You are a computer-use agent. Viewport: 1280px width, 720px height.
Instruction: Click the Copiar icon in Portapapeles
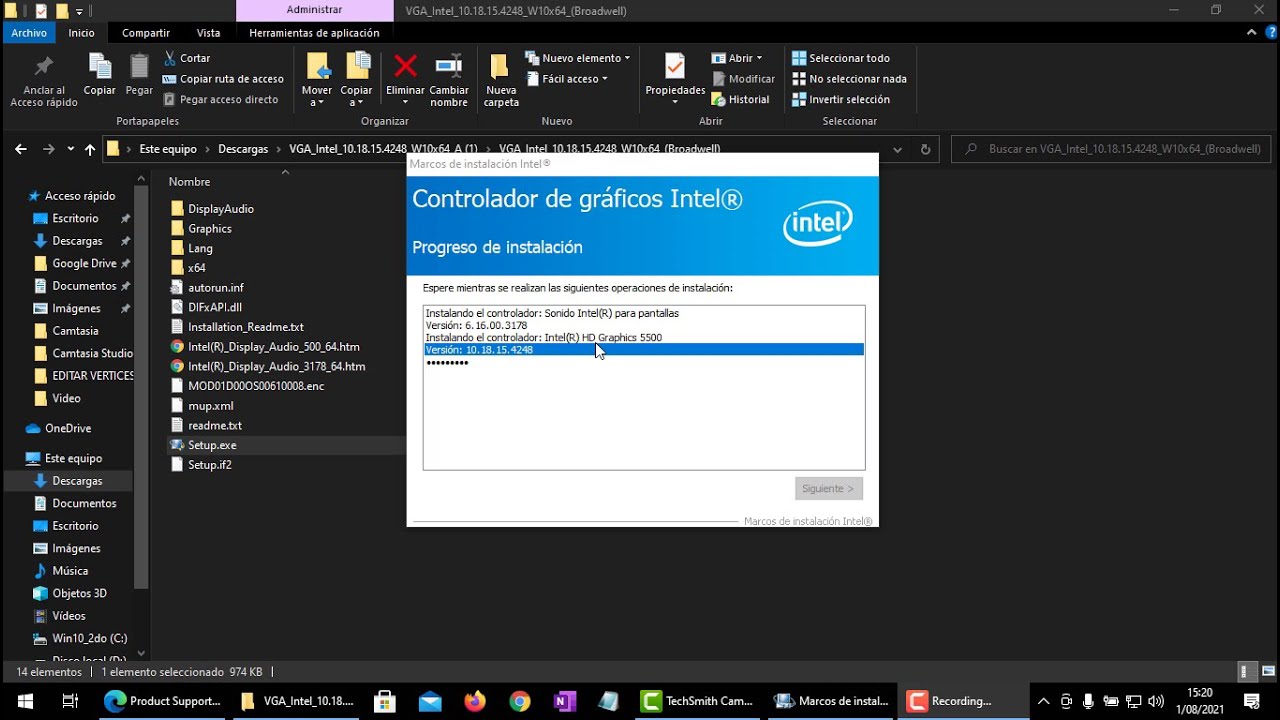99,66
